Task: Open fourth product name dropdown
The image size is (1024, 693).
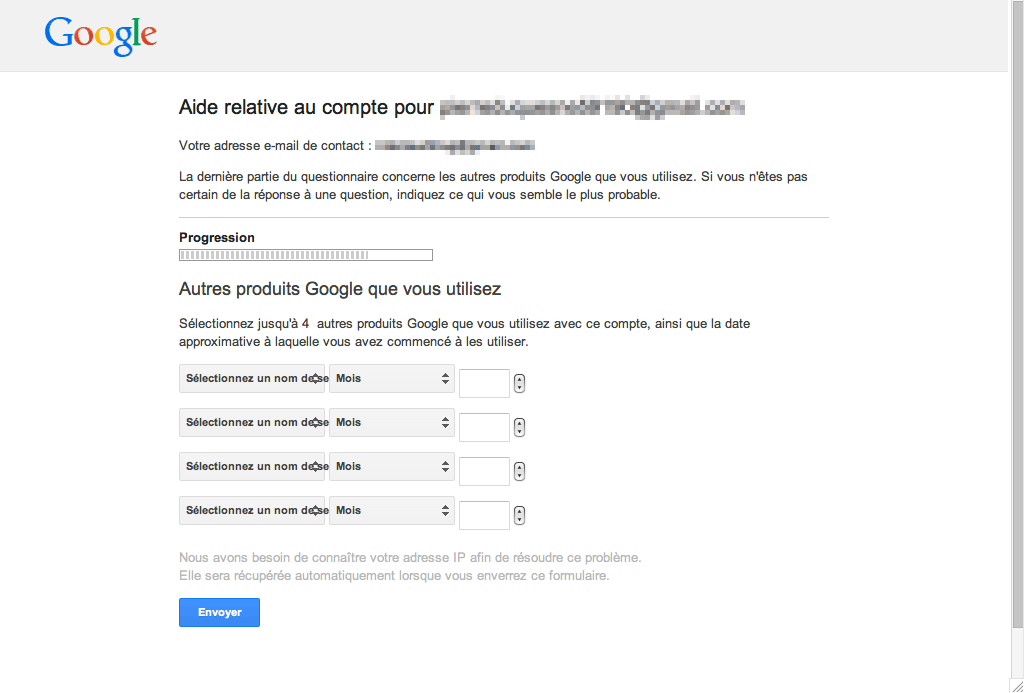Action: [x=251, y=510]
